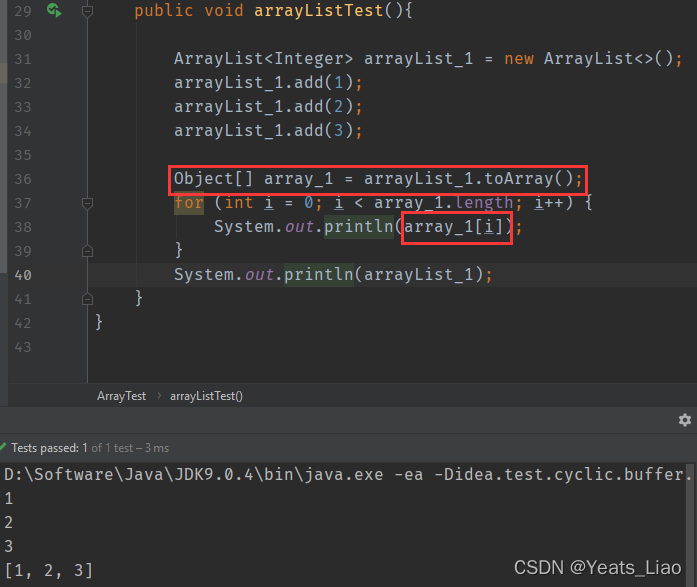Click 'for' keyword on line 37
Viewport: 697px width, 587px height.
point(189,203)
